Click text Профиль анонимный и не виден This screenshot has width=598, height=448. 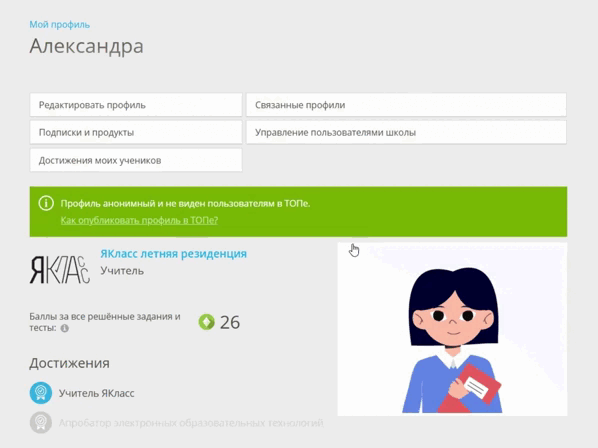click(x=185, y=204)
